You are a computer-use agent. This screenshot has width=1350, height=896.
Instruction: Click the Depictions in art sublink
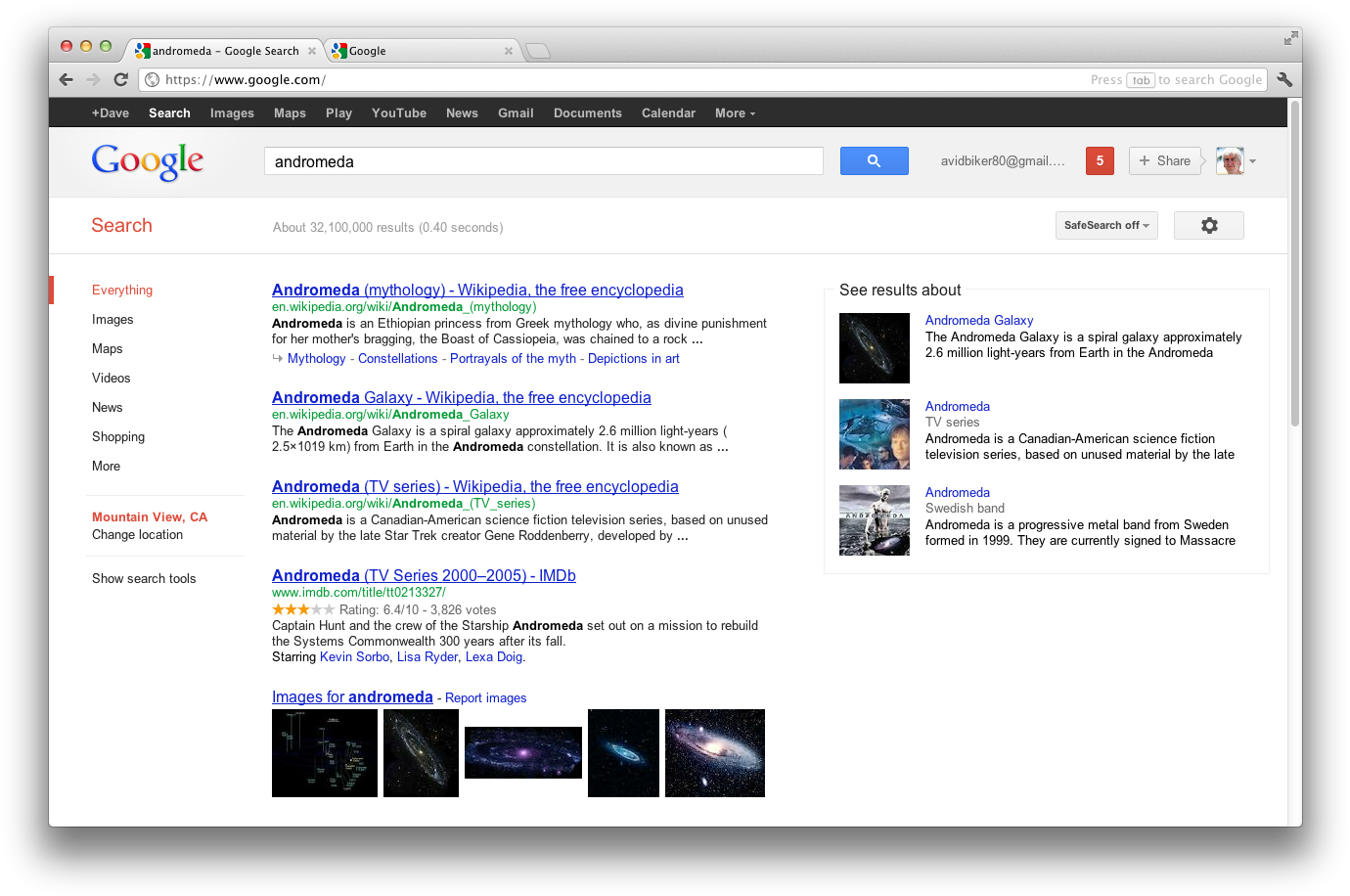pos(634,359)
